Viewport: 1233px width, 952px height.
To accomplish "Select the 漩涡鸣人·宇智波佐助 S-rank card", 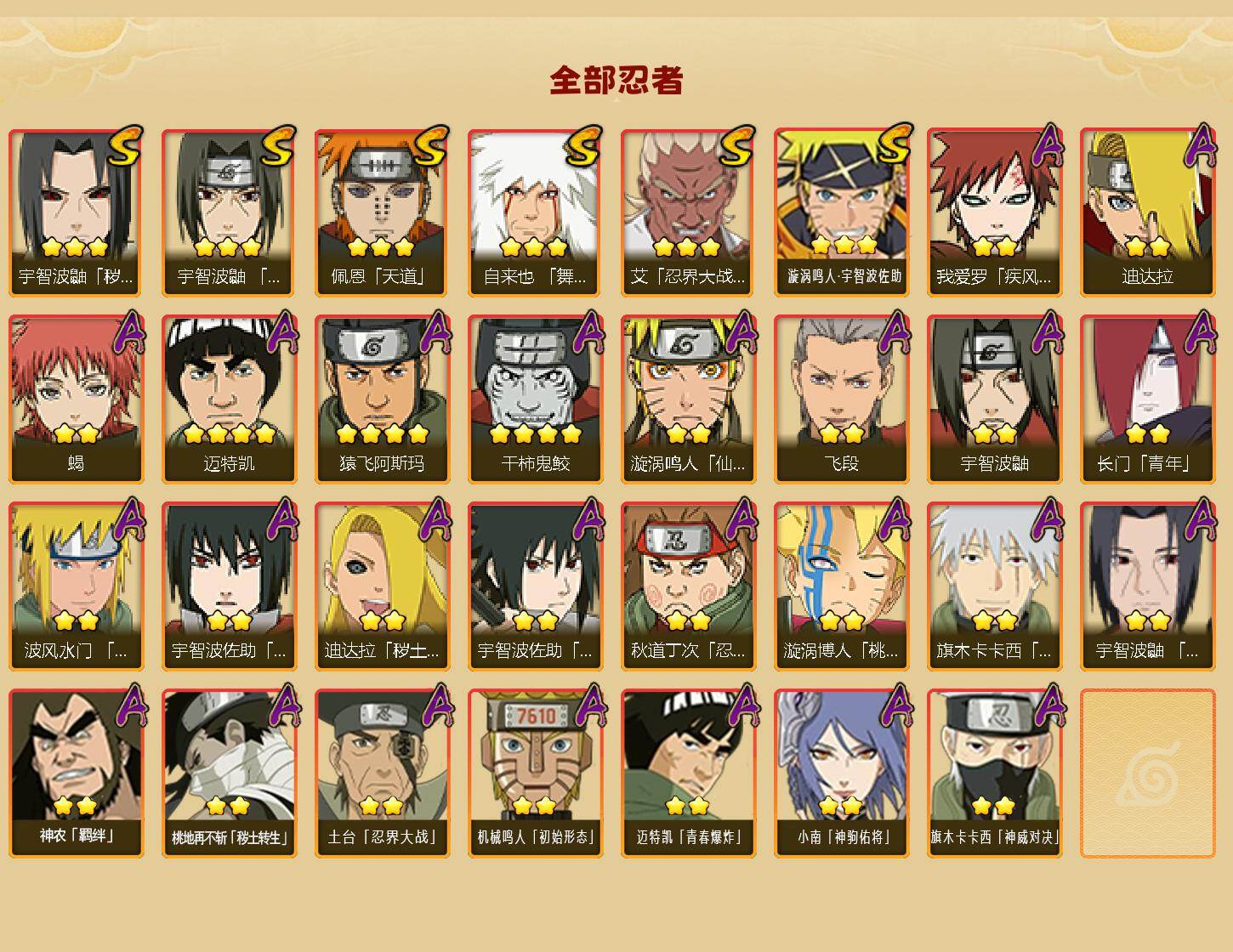I will tap(841, 212).
